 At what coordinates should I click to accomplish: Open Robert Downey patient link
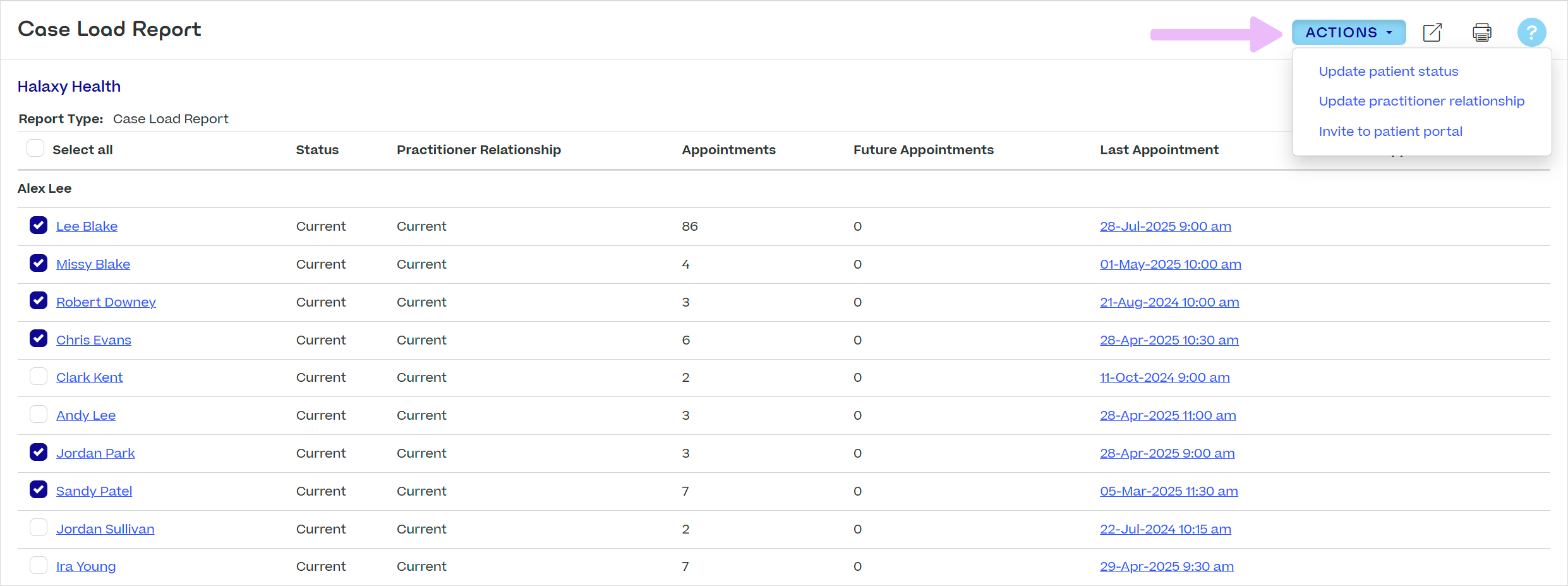tap(106, 302)
